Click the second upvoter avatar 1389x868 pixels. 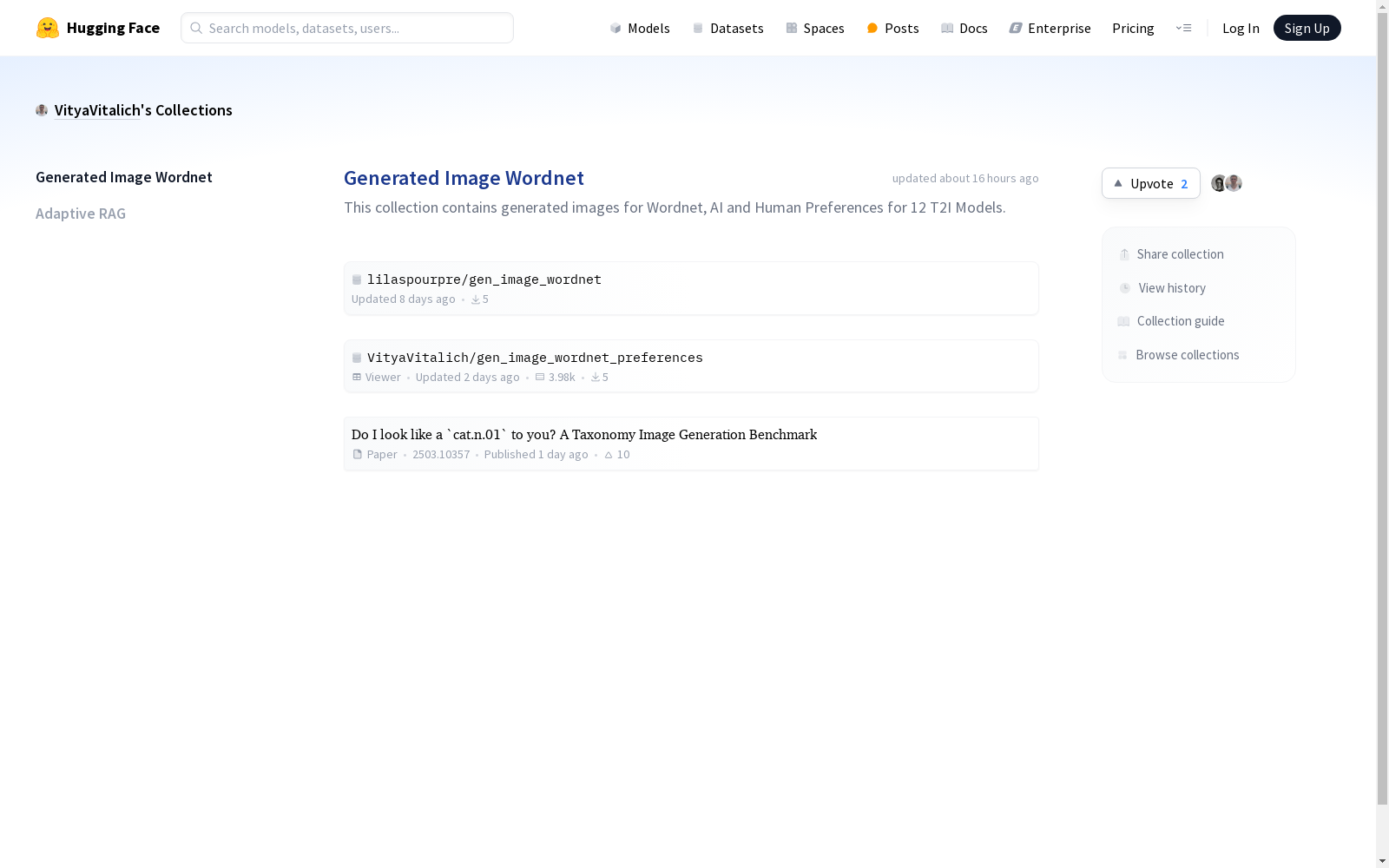point(1234,183)
